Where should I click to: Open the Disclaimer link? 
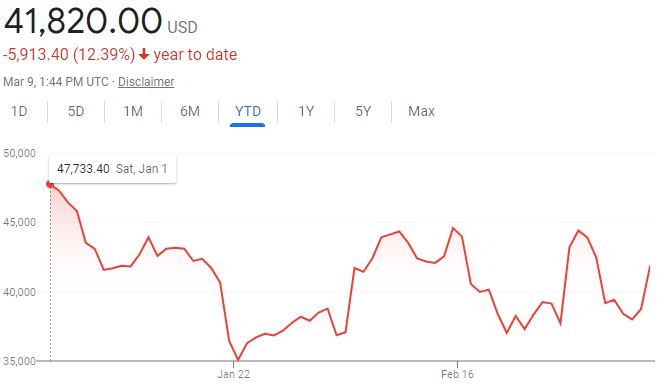[146, 82]
